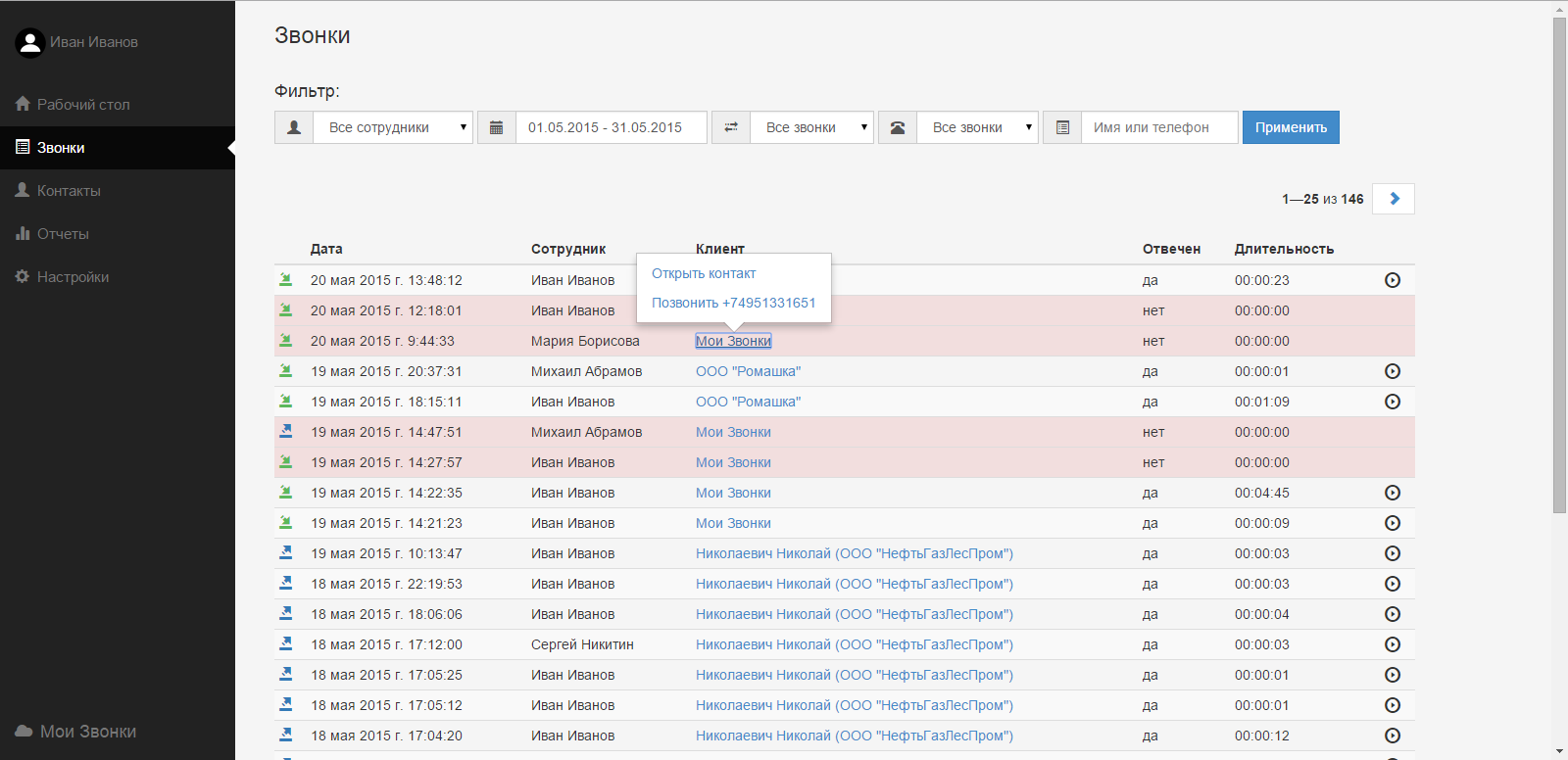
Task: Click the employee filter person icon
Action: click(x=294, y=127)
